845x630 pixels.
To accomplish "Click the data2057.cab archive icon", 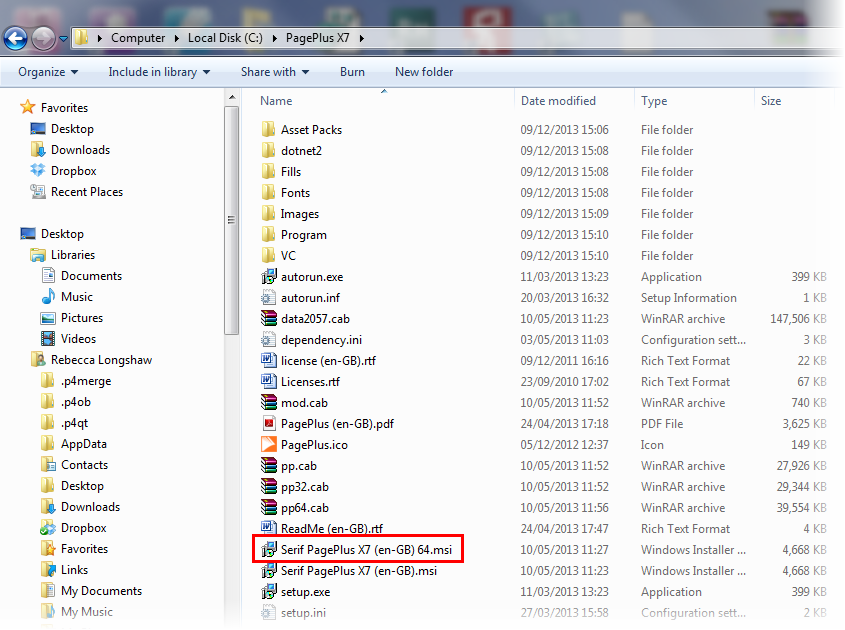I will 268,319.
